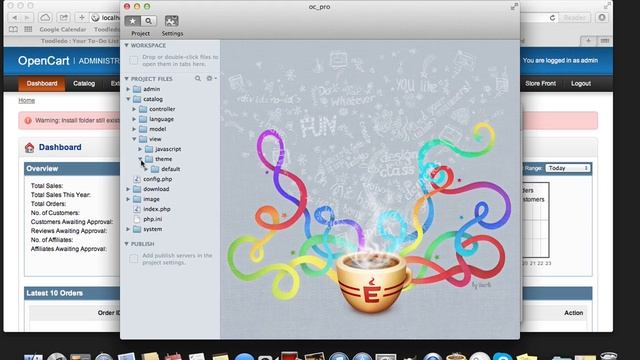640x360 pixels.
Task: Select the download folder icon
Action: 137,189
